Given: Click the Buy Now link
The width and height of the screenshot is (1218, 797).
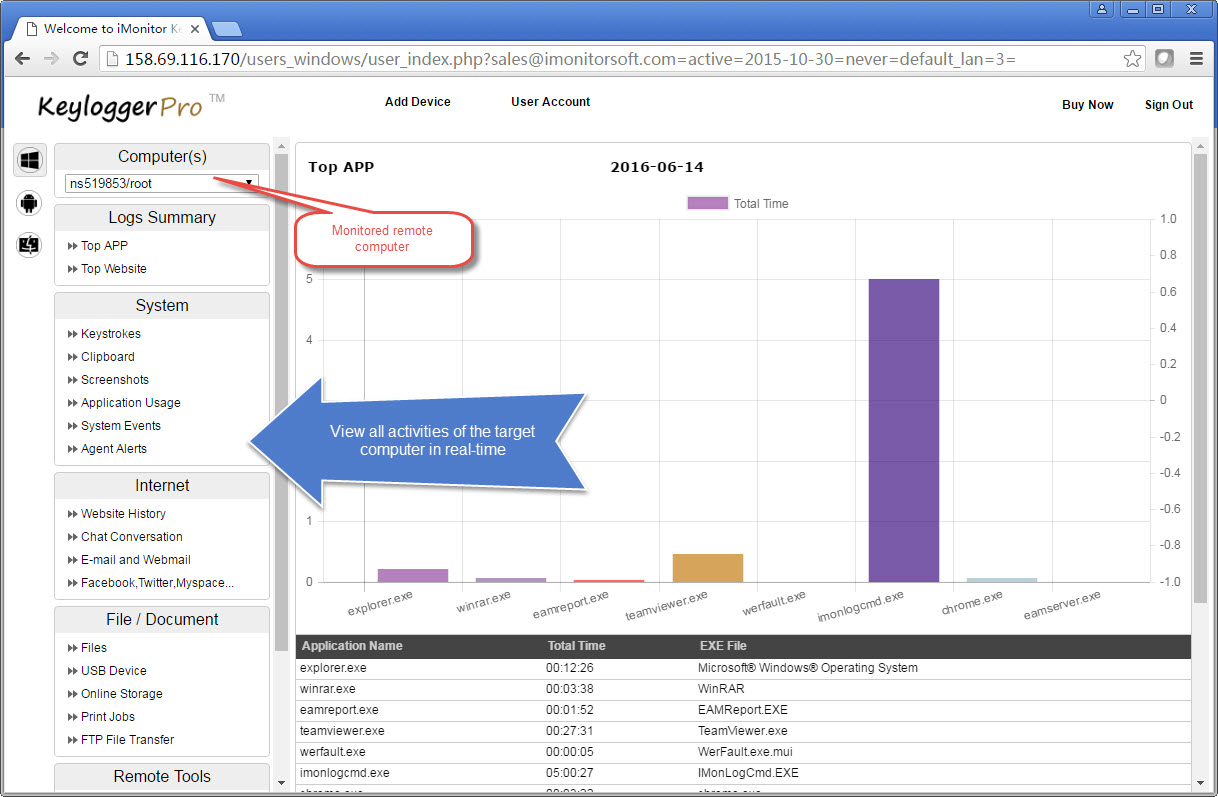Looking at the screenshot, I should (x=1087, y=105).
